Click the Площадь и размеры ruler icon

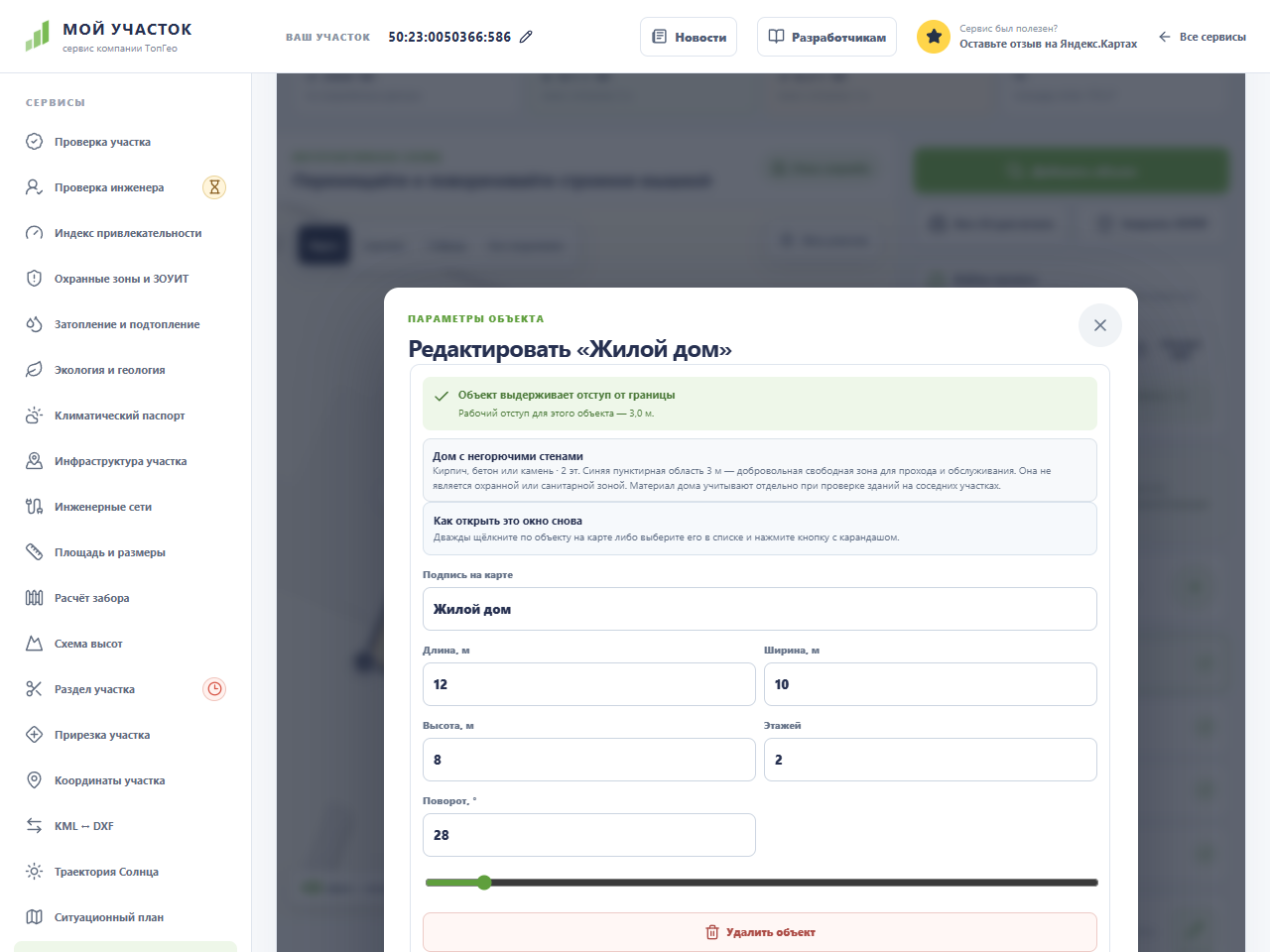34,552
